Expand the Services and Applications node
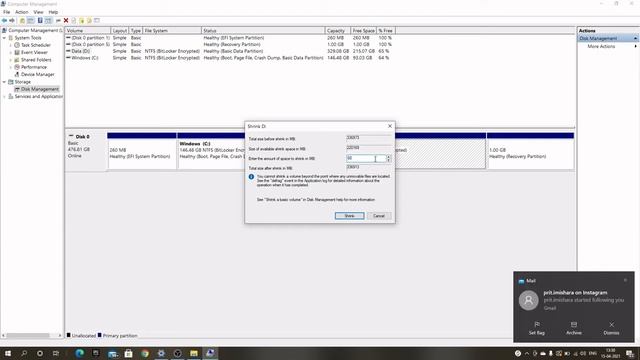This screenshot has height=360, width=640. pos(4,96)
